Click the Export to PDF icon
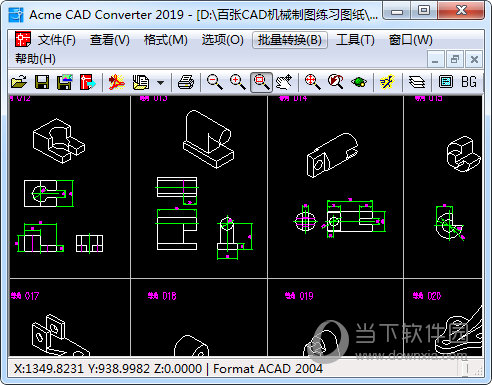 pyautogui.click(x=117, y=82)
